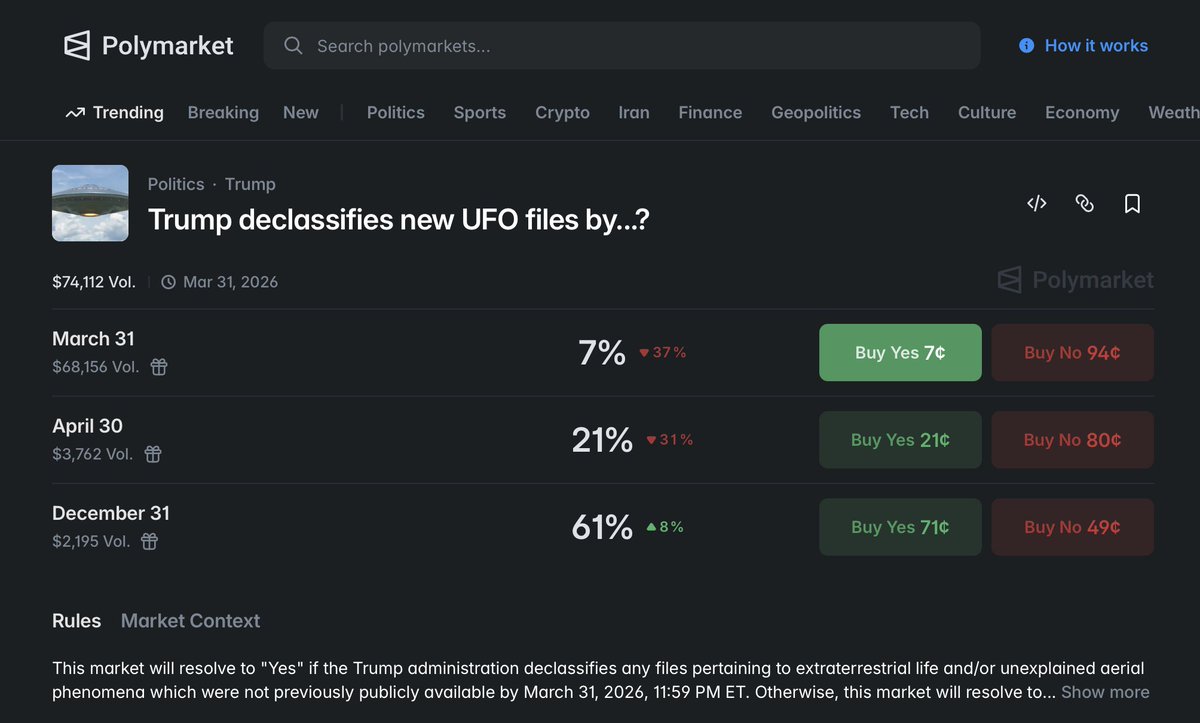Click the gift icon under December 31

click(x=149, y=541)
